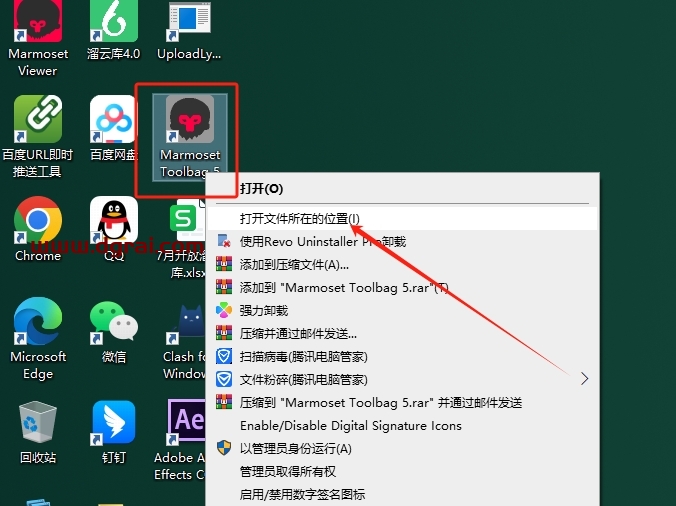Select 添加到压缩文件(A)... entry
The width and height of the screenshot is (676, 506).
coord(403,265)
